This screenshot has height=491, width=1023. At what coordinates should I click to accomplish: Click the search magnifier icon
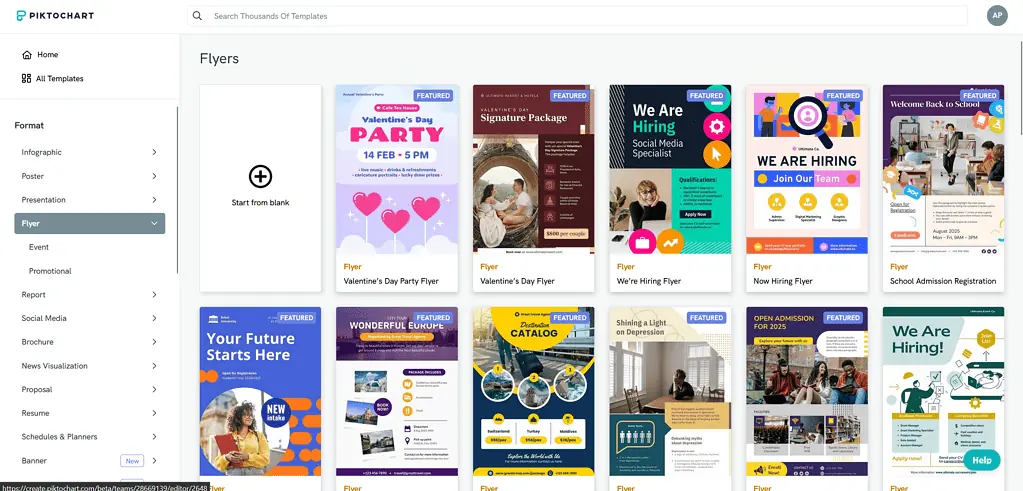point(197,16)
